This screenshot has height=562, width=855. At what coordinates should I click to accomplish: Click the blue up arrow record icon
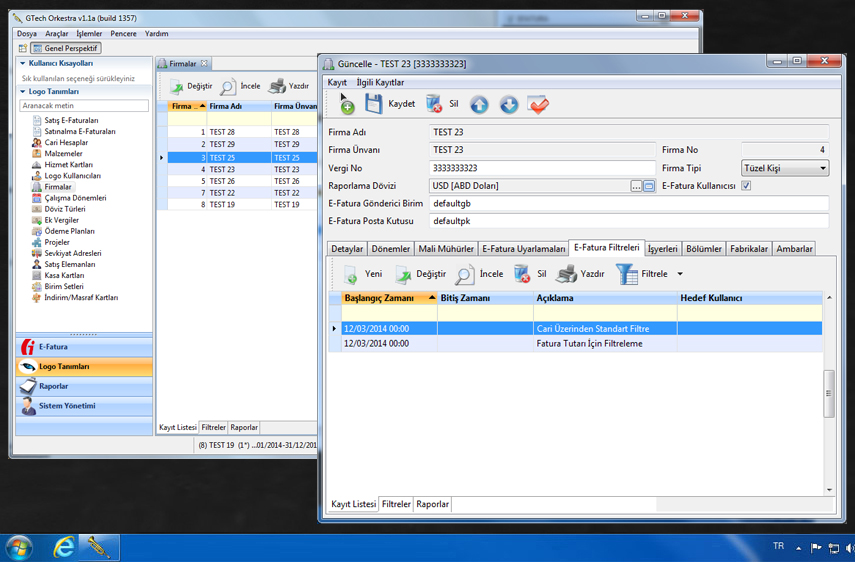click(x=479, y=104)
